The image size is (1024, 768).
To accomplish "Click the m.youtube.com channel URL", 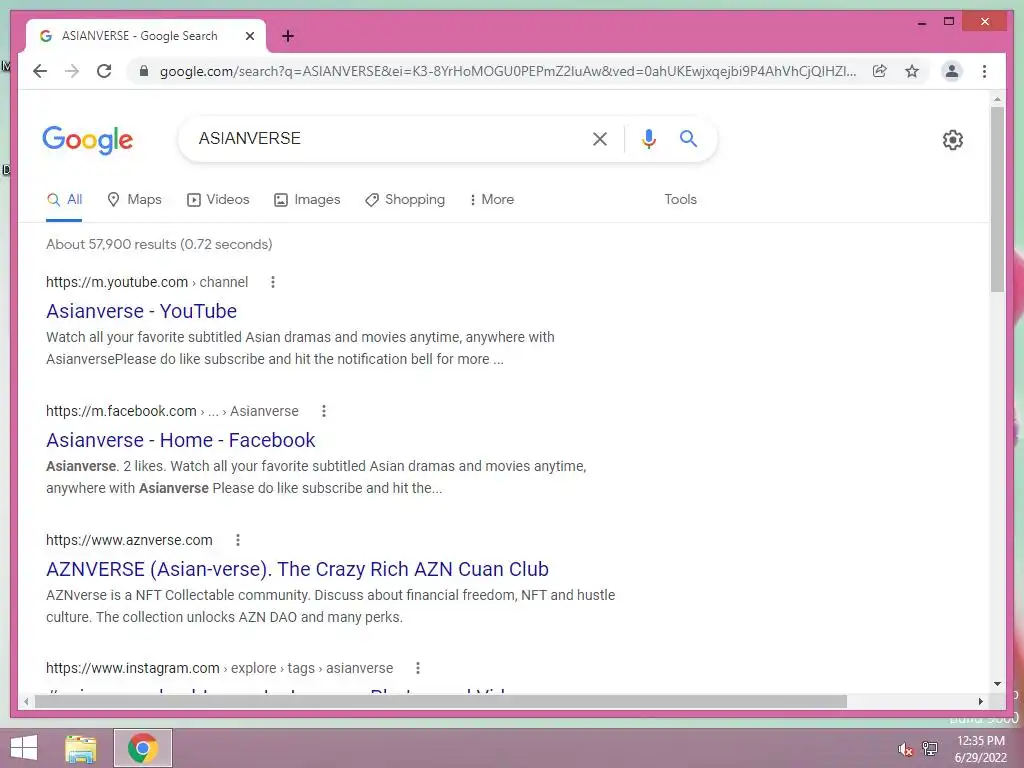I will coord(147,282).
